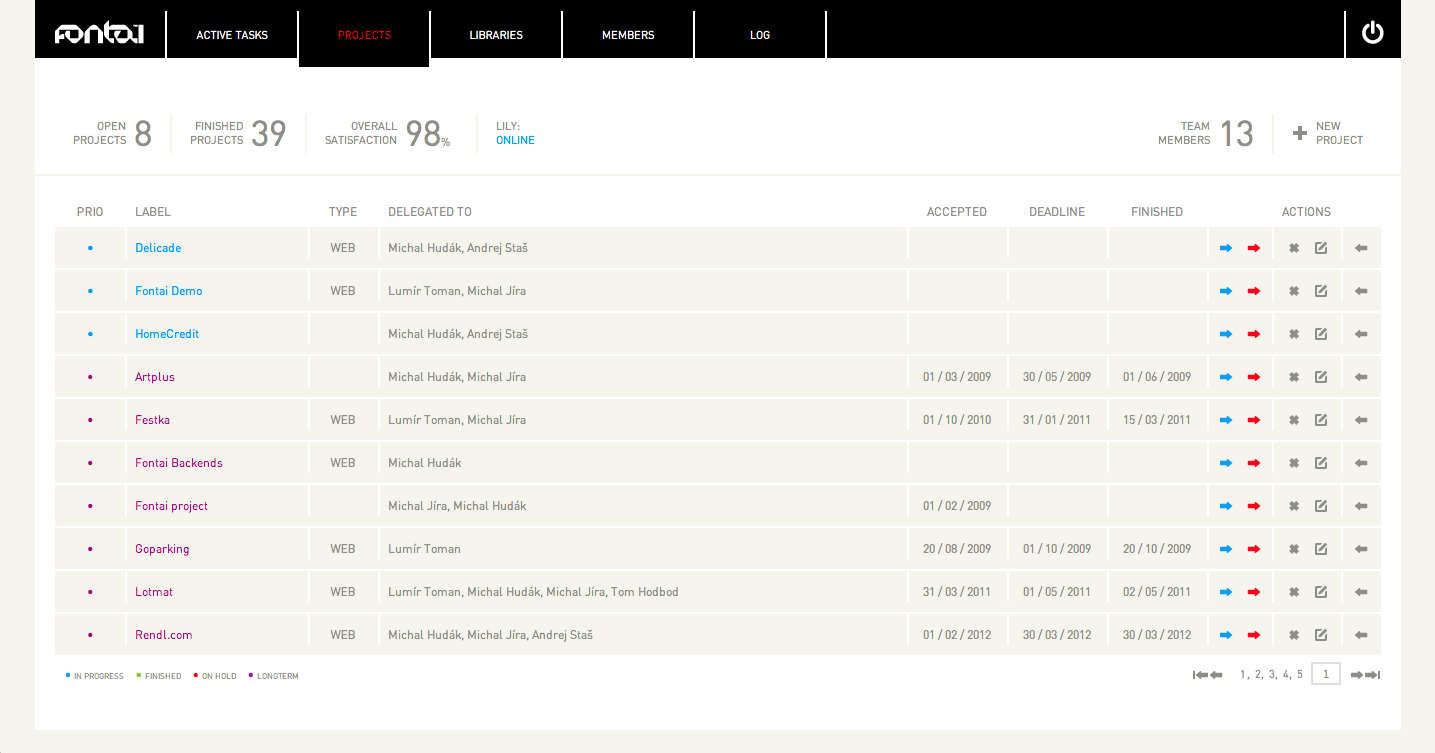This screenshot has width=1435, height=753.
Task: Click red arrow in Lotmat row
Action: click(1254, 592)
